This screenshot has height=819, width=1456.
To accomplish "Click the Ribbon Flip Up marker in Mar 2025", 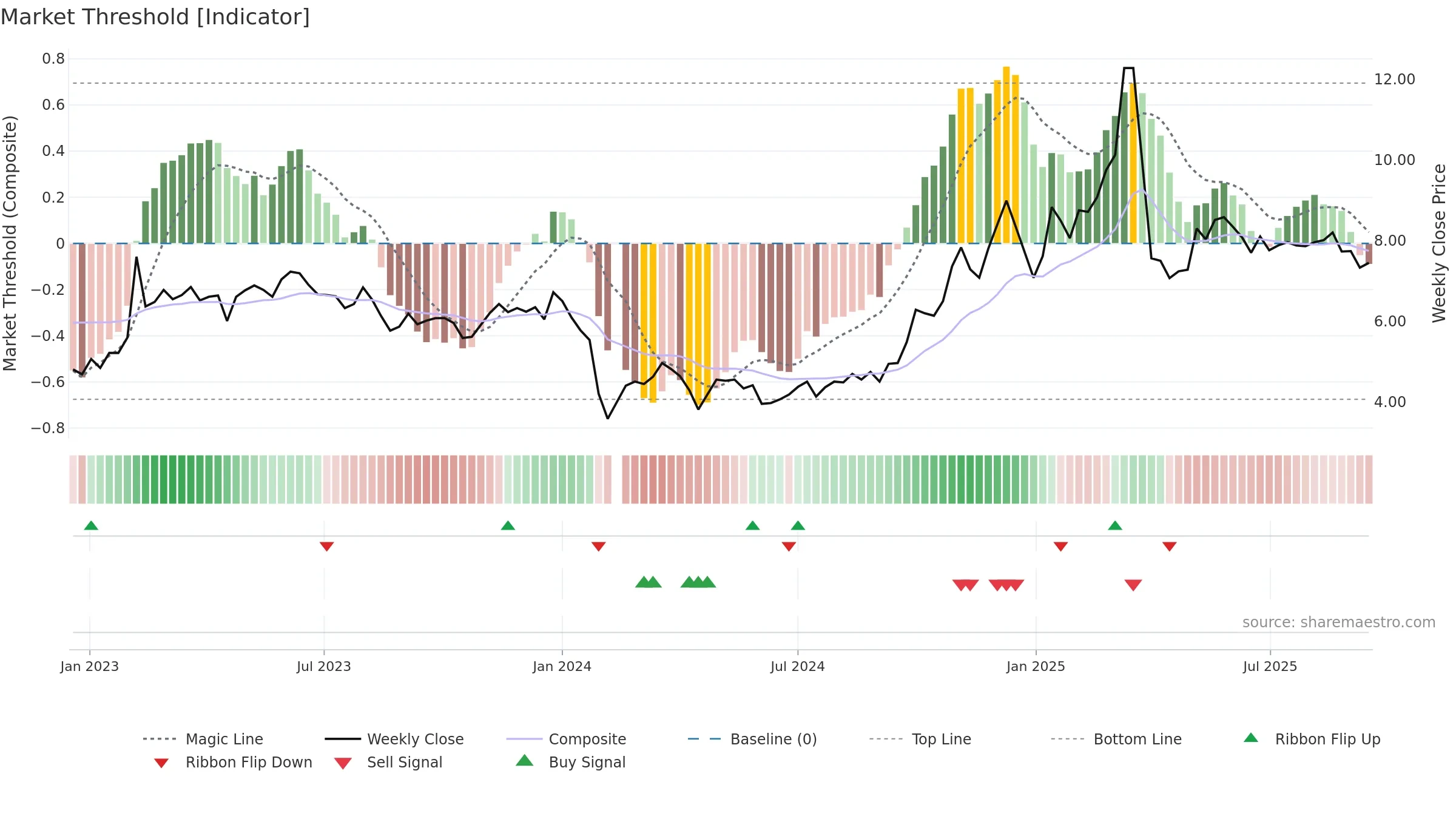I will 1115,525.
